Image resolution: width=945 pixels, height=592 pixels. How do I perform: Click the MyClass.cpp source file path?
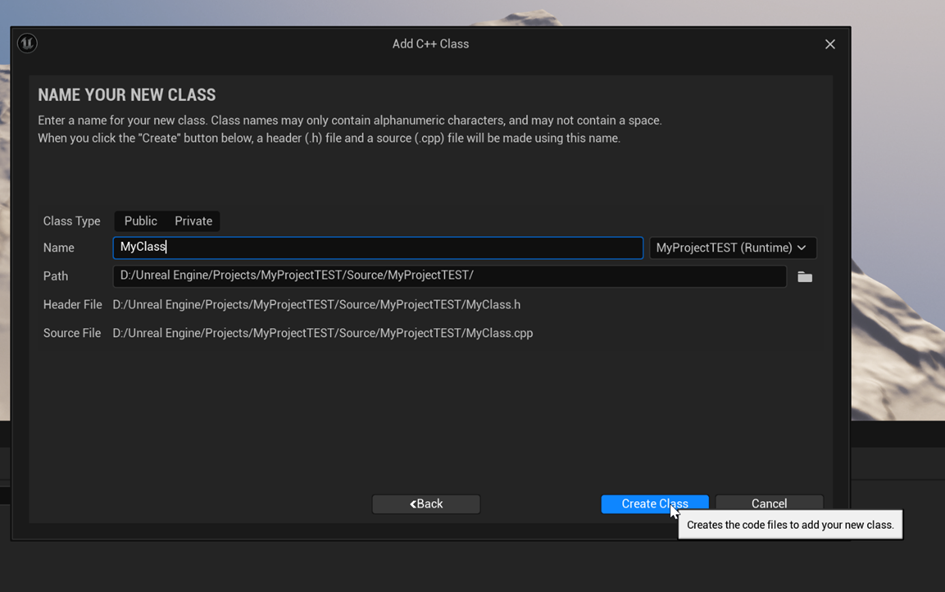pos(322,333)
